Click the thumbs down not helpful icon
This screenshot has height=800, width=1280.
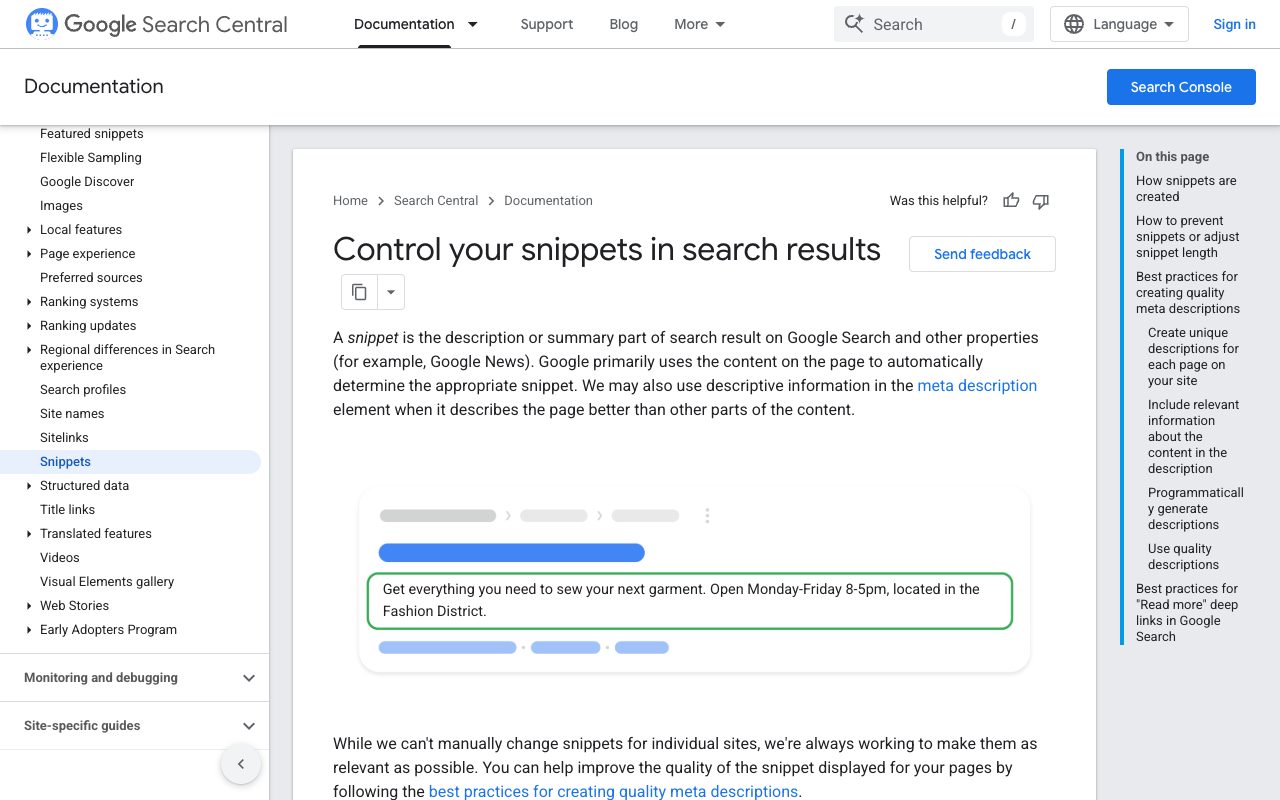click(x=1041, y=201)
